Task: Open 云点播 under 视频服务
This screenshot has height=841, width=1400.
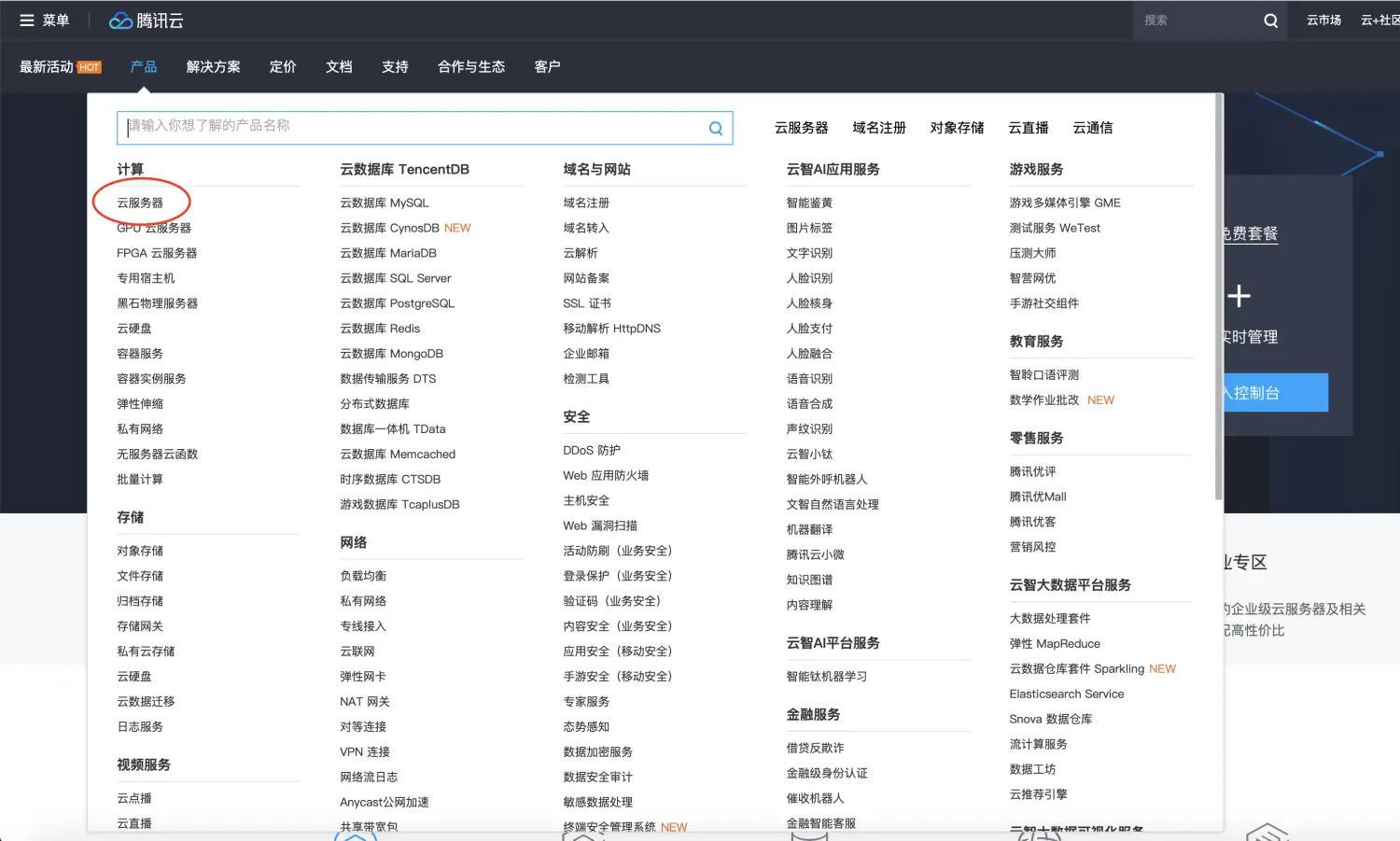Action: [134, 799]
